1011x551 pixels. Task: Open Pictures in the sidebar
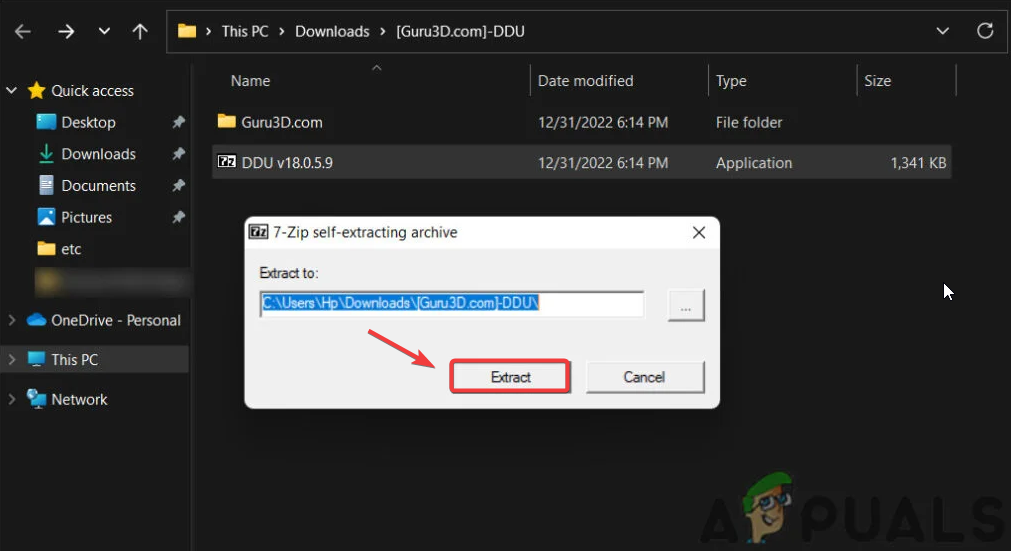click(86, 217)
